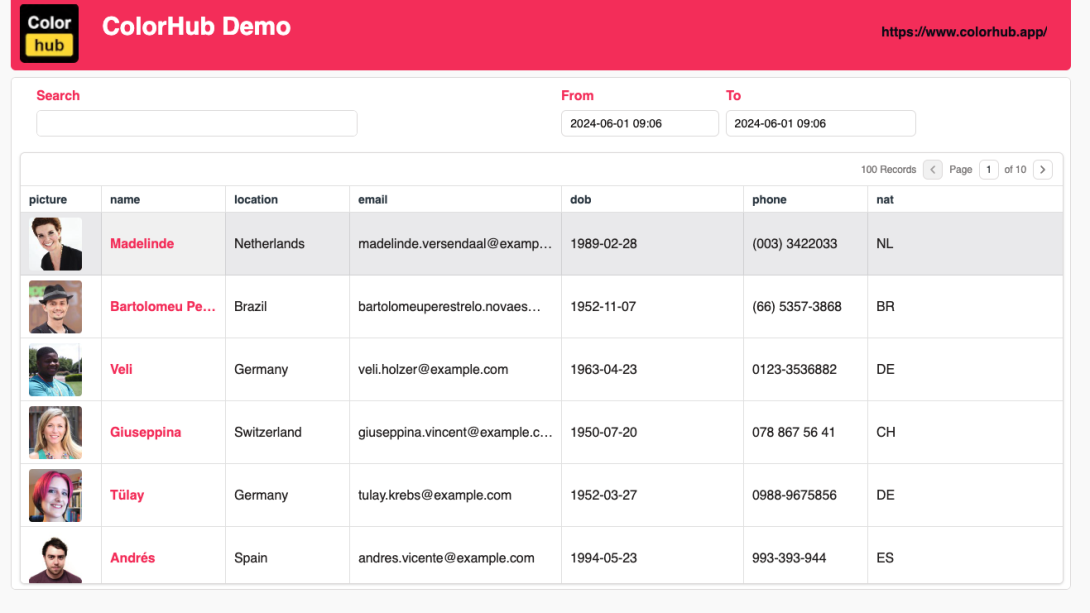
Task: Click the Andrés name link
Action: click(x=132, y=557)
